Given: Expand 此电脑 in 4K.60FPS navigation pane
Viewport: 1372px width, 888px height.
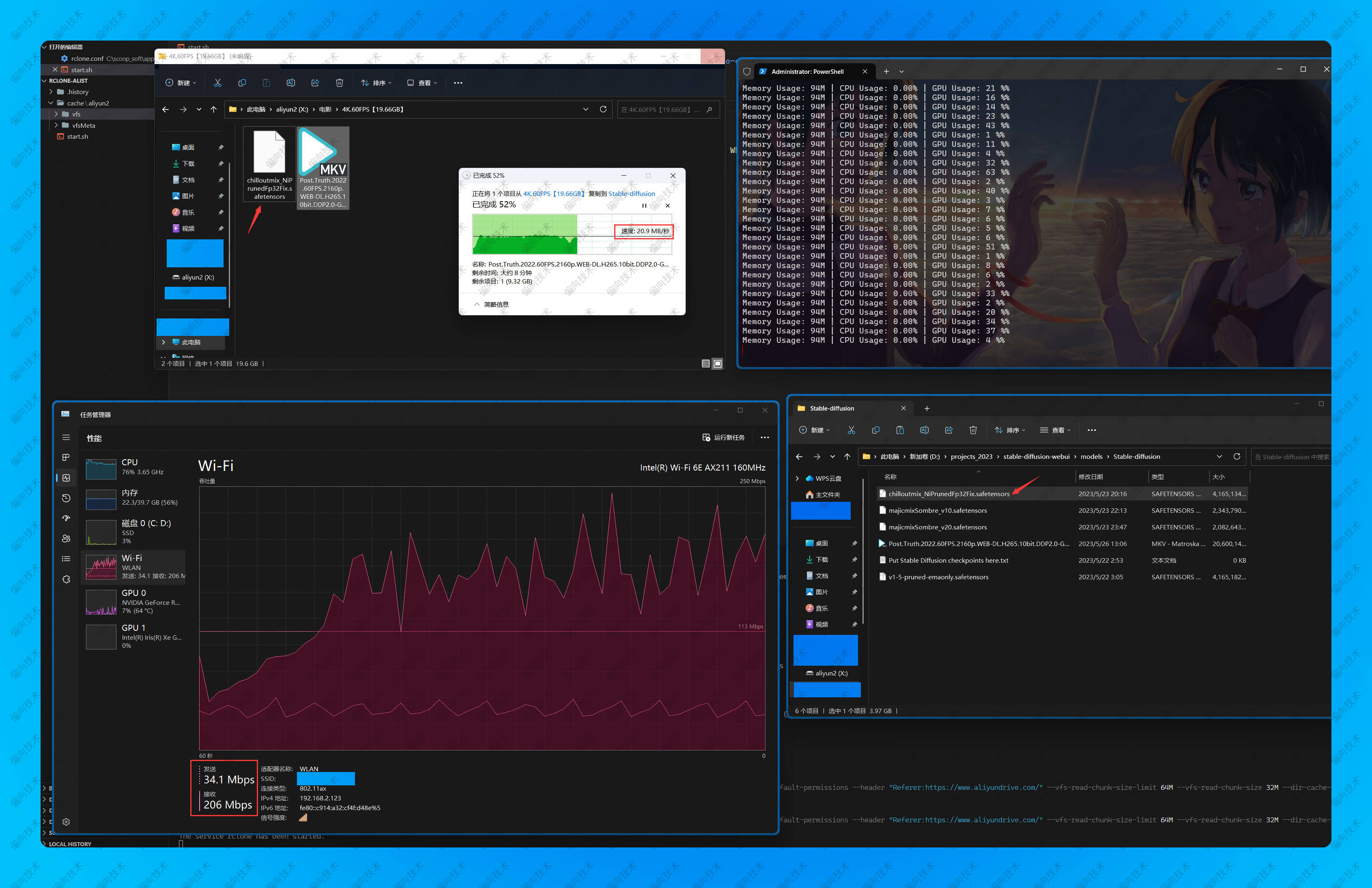Looking at the screenshot, I should tap(164, 342).
